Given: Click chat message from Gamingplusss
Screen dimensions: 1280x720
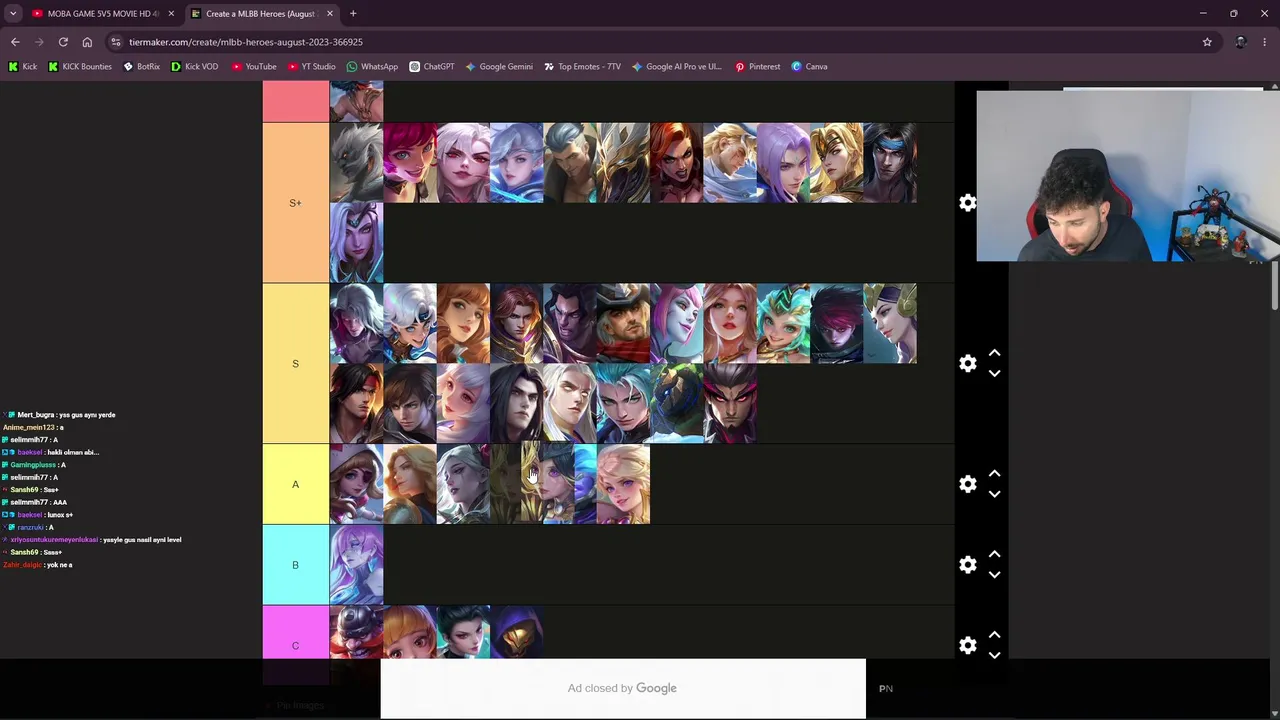Looking at the screenshot, I should (x=34, y=465).
